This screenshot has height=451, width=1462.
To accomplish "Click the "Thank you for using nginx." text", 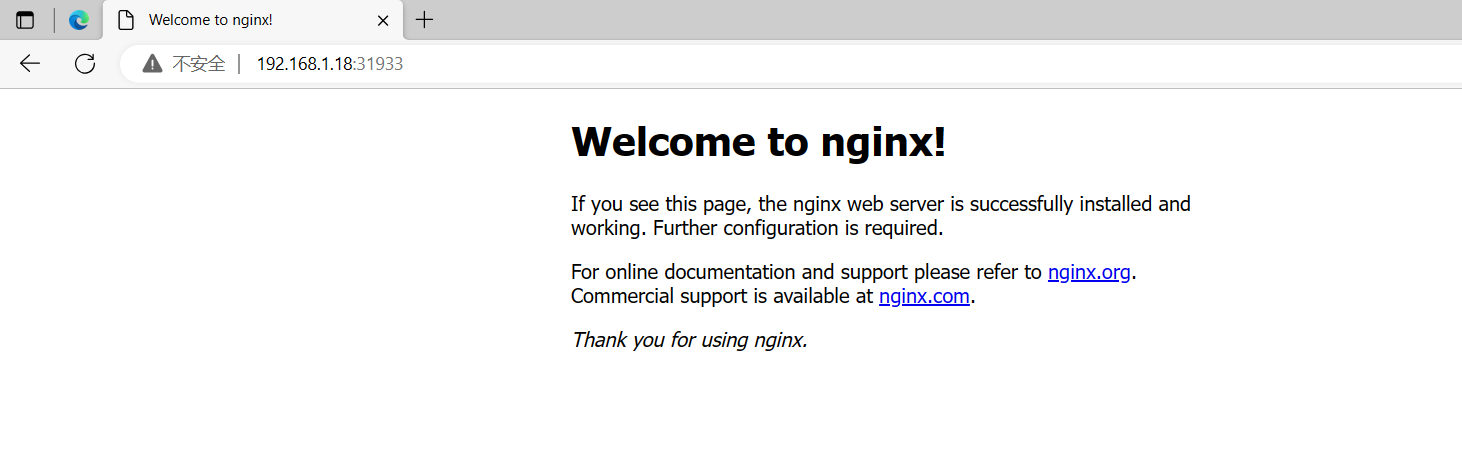I will coord(689,340).
